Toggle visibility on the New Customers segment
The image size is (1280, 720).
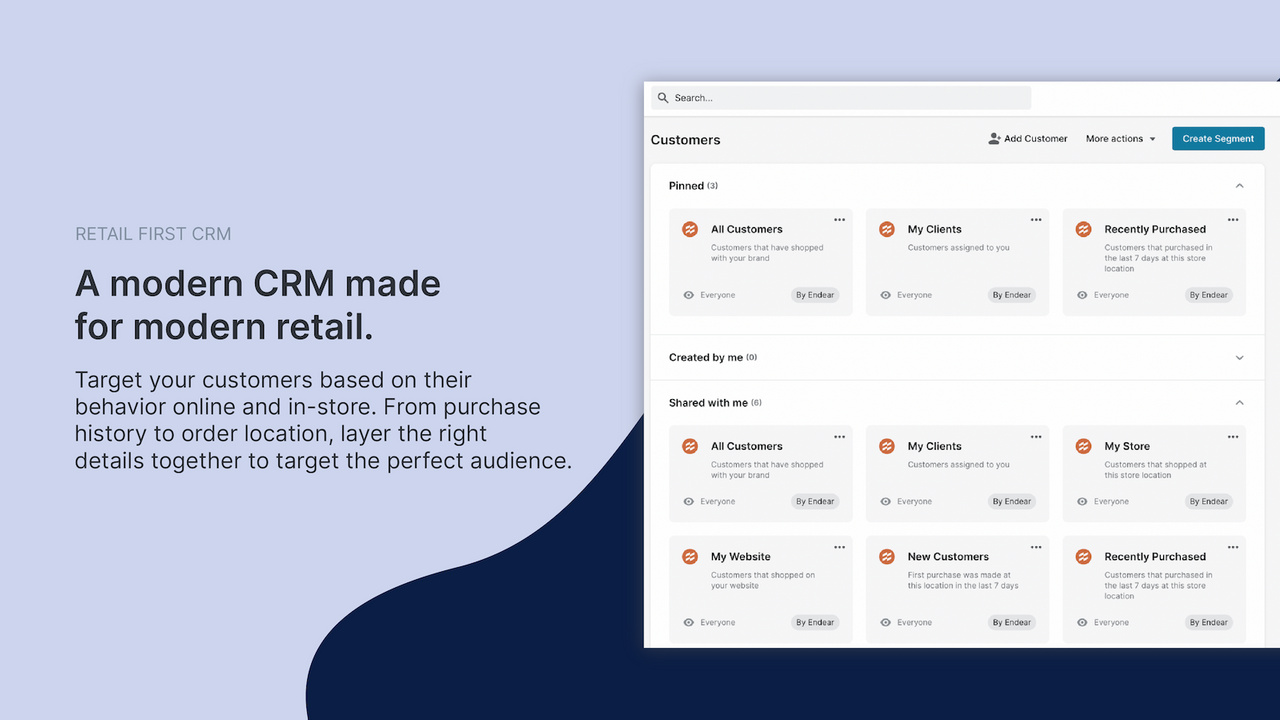(886, 622)
